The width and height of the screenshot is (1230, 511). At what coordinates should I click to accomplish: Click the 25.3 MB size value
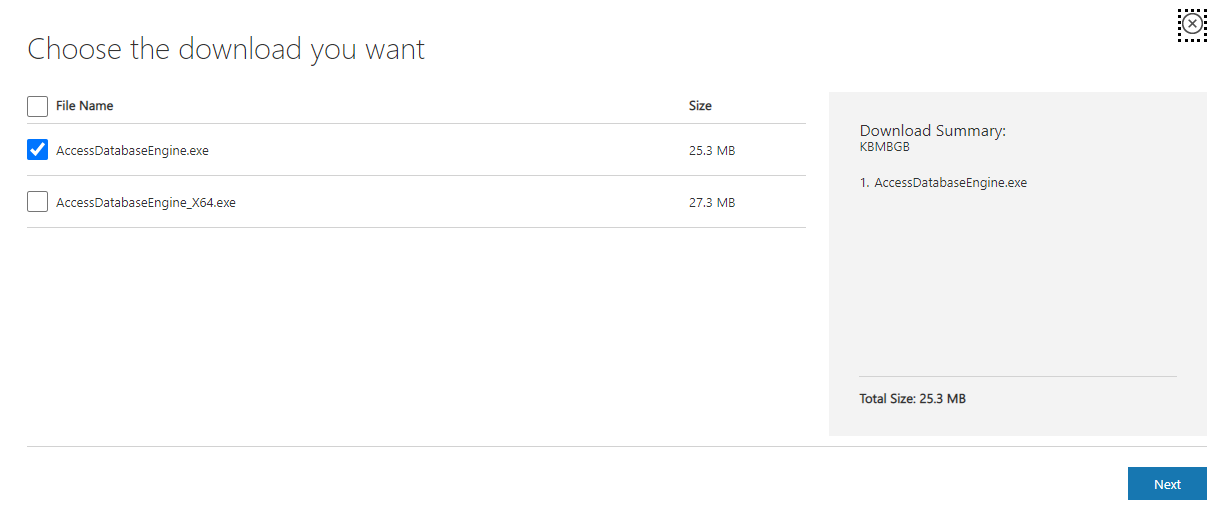(x=712, y=151)
